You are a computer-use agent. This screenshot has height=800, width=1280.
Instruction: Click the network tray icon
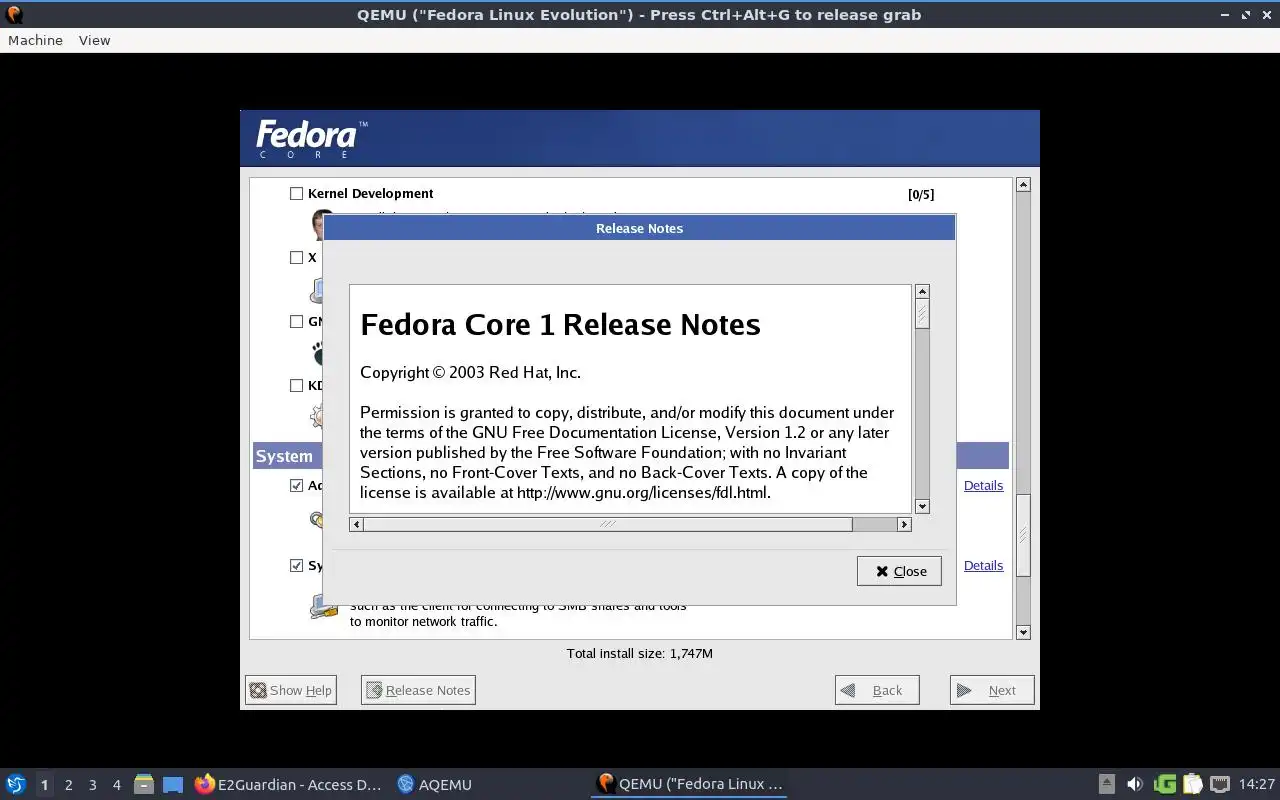1219,784
